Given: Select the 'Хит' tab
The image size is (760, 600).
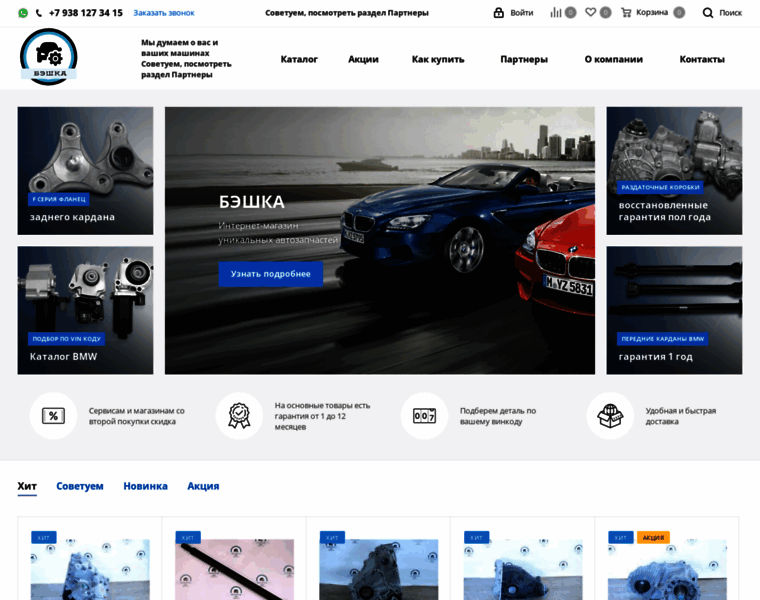Looking at the screenshot, I should [x=27, y=486].
